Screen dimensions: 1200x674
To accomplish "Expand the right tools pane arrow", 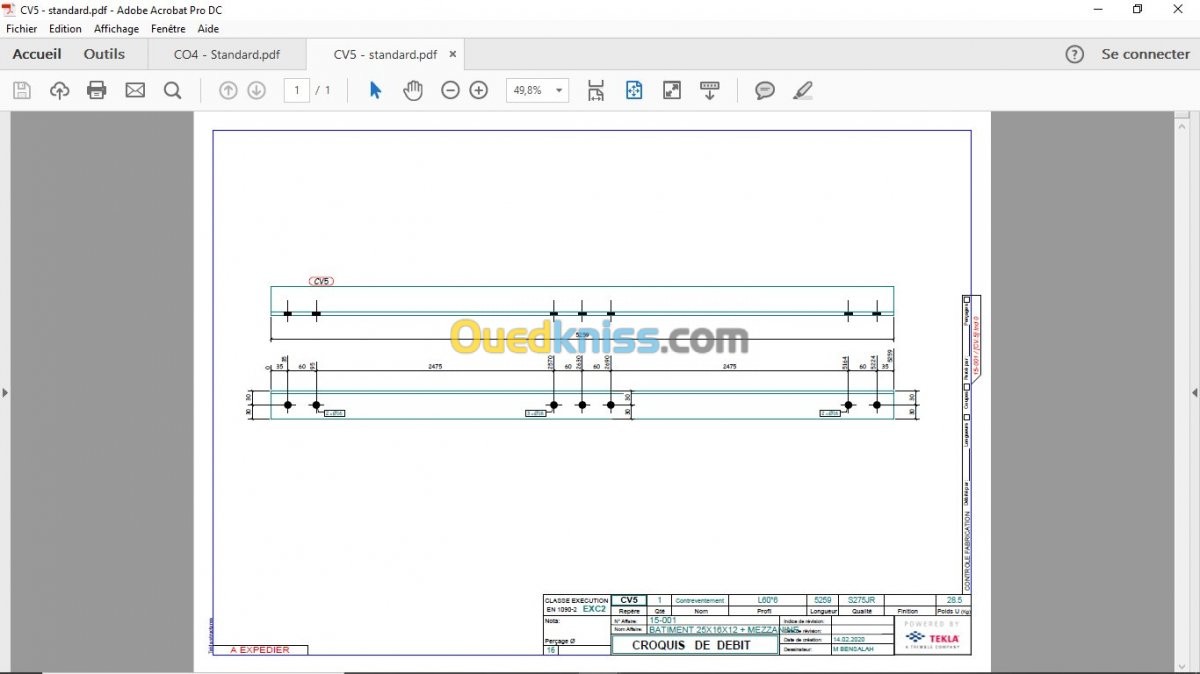I will [1194, 392].
